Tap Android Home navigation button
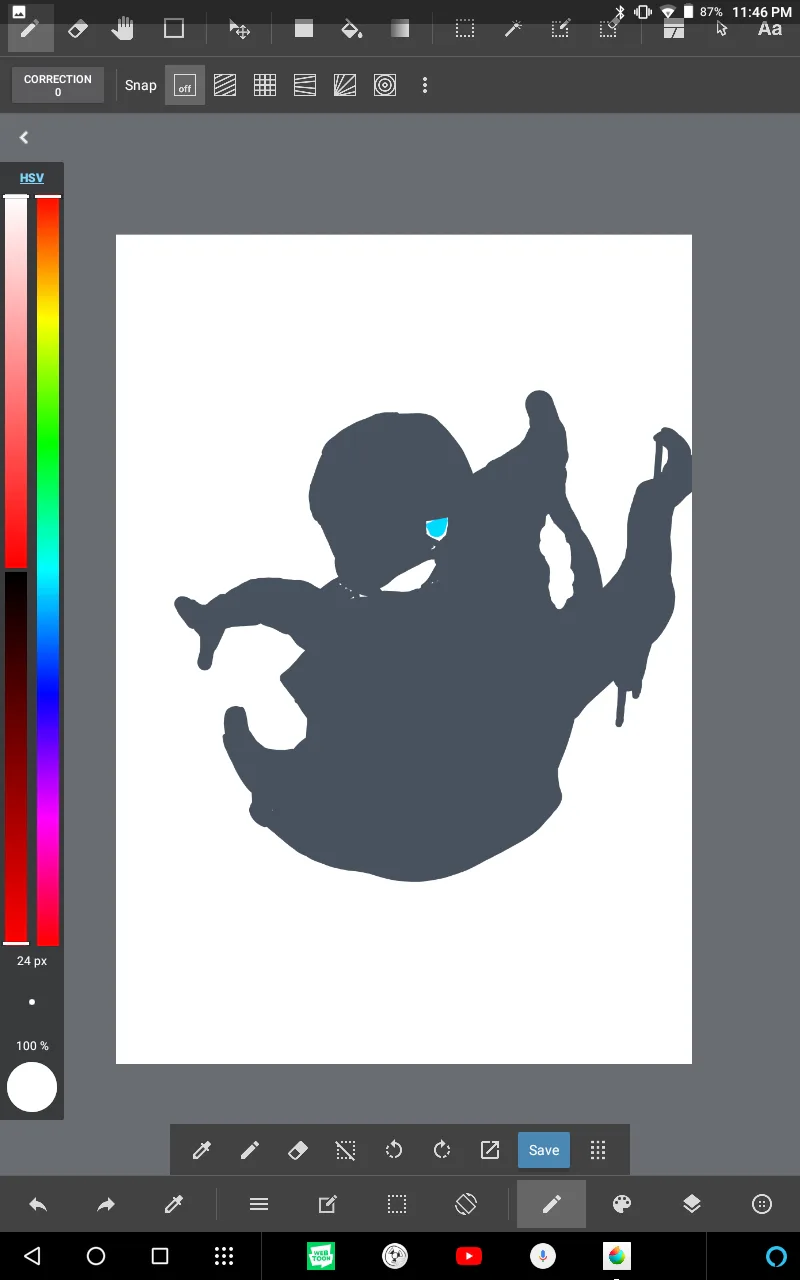The height and width of the screenshot is (1280, 800). coord(96,1256)
